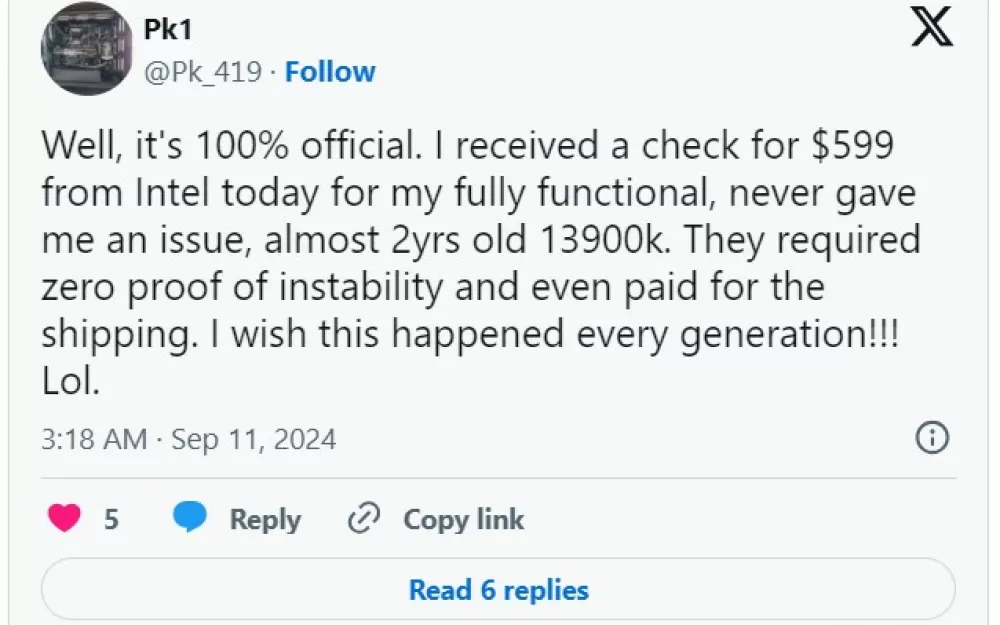Click the Pk1 display name
This screenshot has height=625, width=1000.
click(x=169, y=30)
